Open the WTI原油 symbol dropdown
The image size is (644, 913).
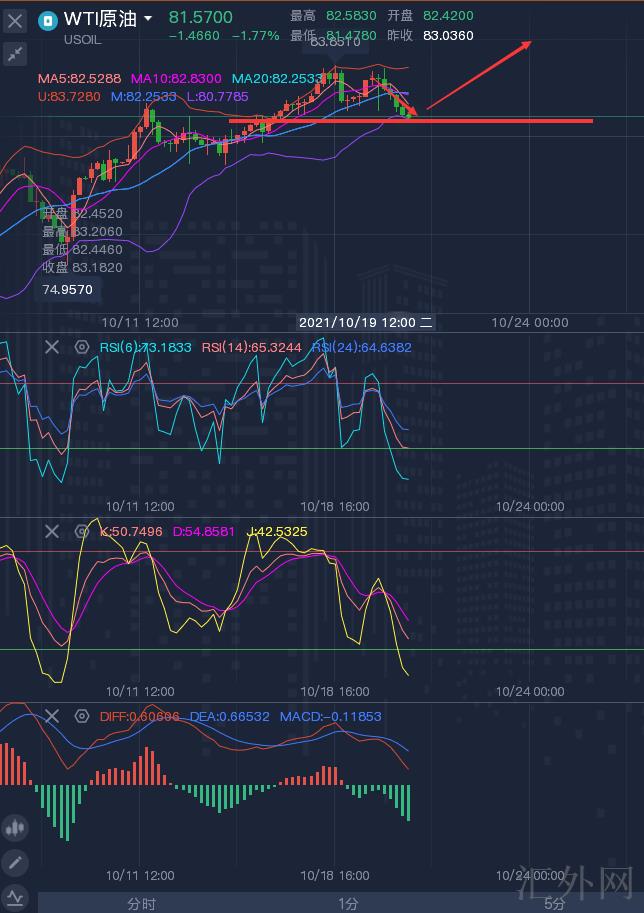[148, 19]
